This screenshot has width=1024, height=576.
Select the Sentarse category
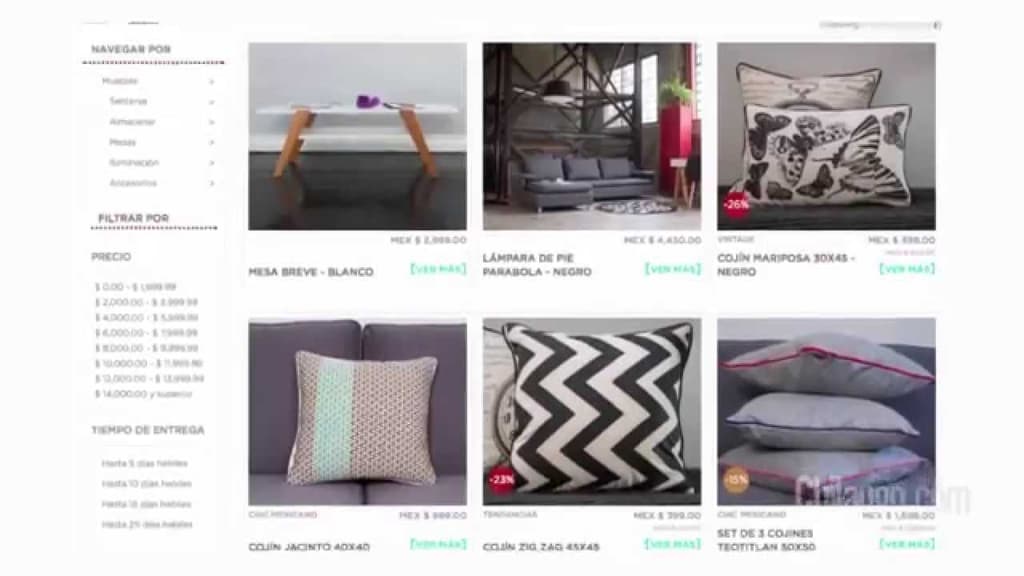[128, 101]
